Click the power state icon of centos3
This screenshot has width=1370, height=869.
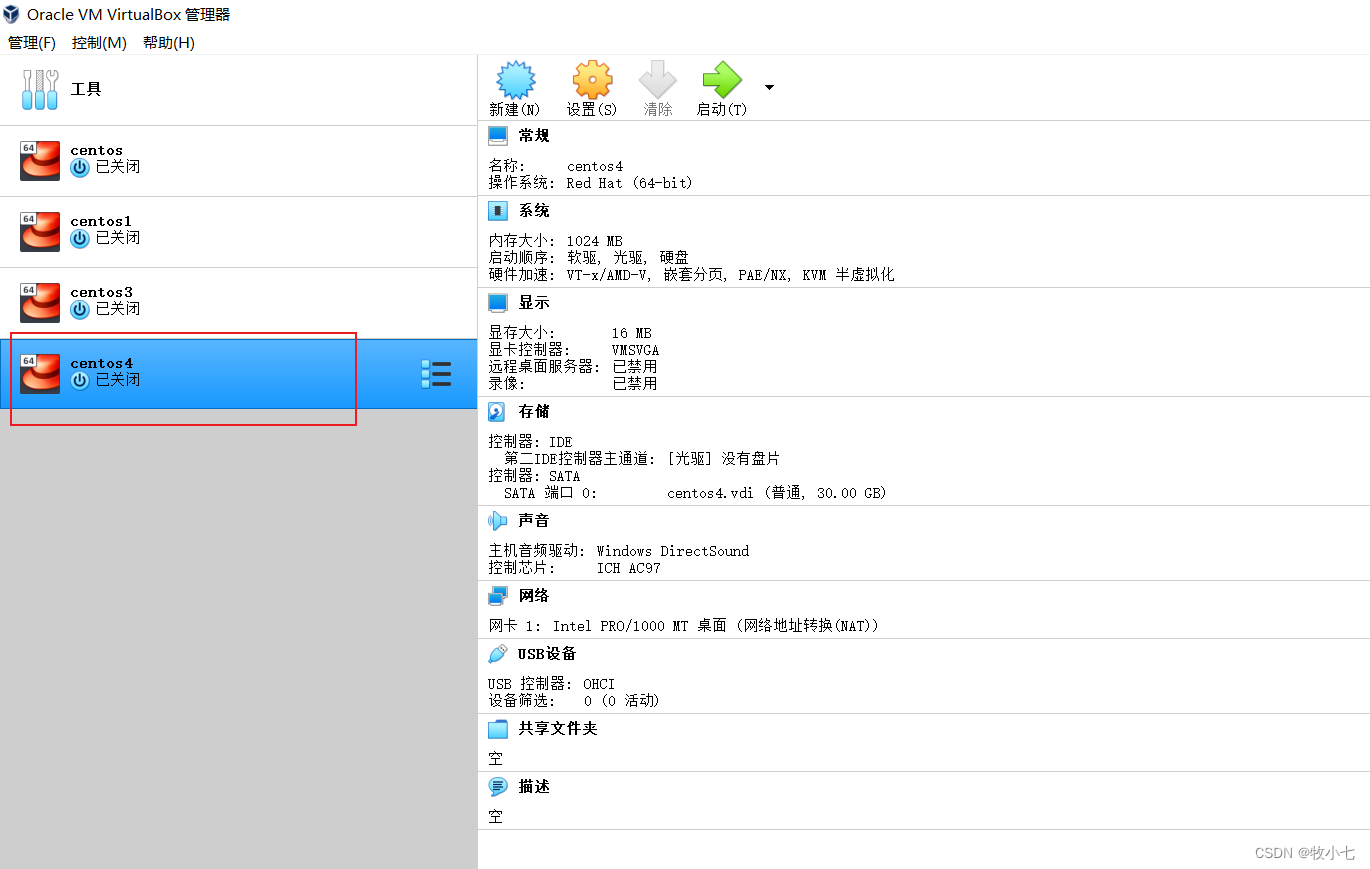[80, 310]
